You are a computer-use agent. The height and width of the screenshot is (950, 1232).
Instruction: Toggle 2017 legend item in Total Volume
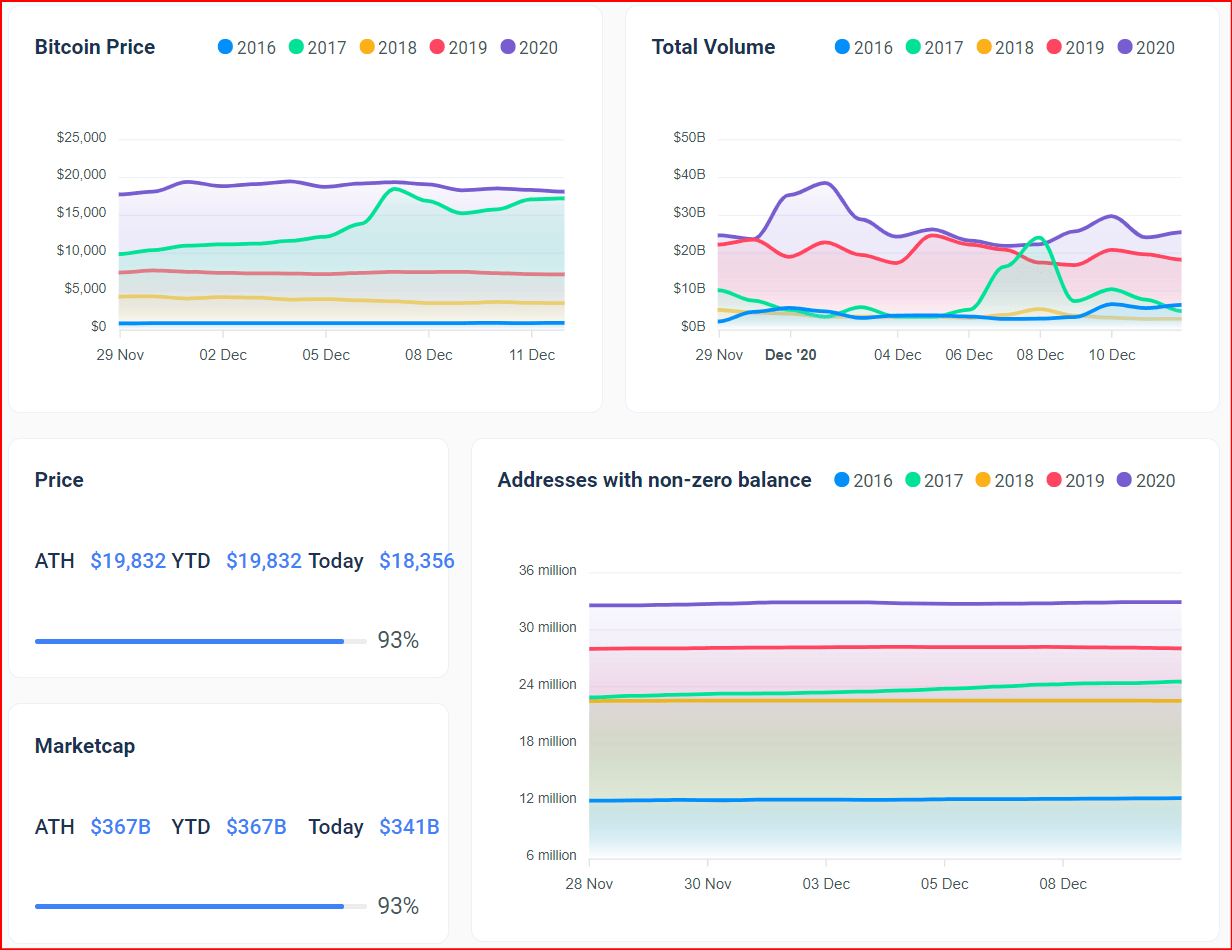click(x=934, y=47)
